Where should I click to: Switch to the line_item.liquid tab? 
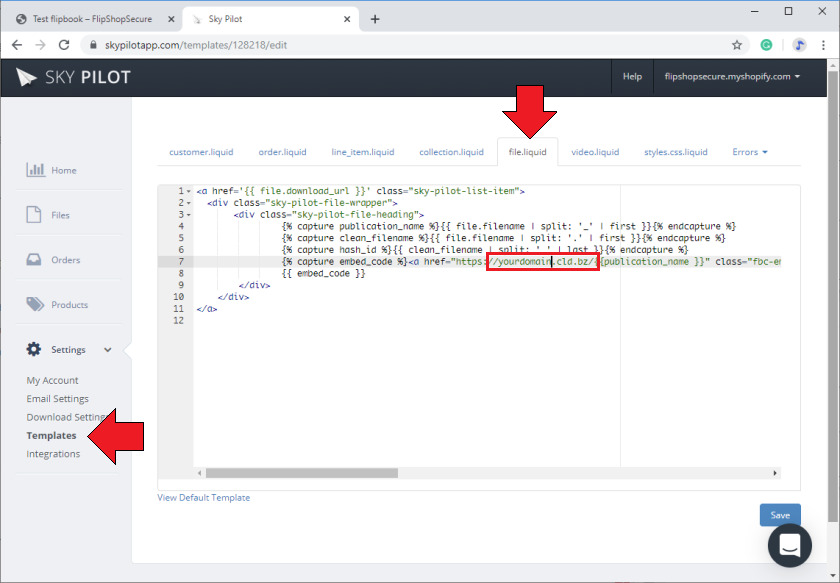(x=363, y=152)
